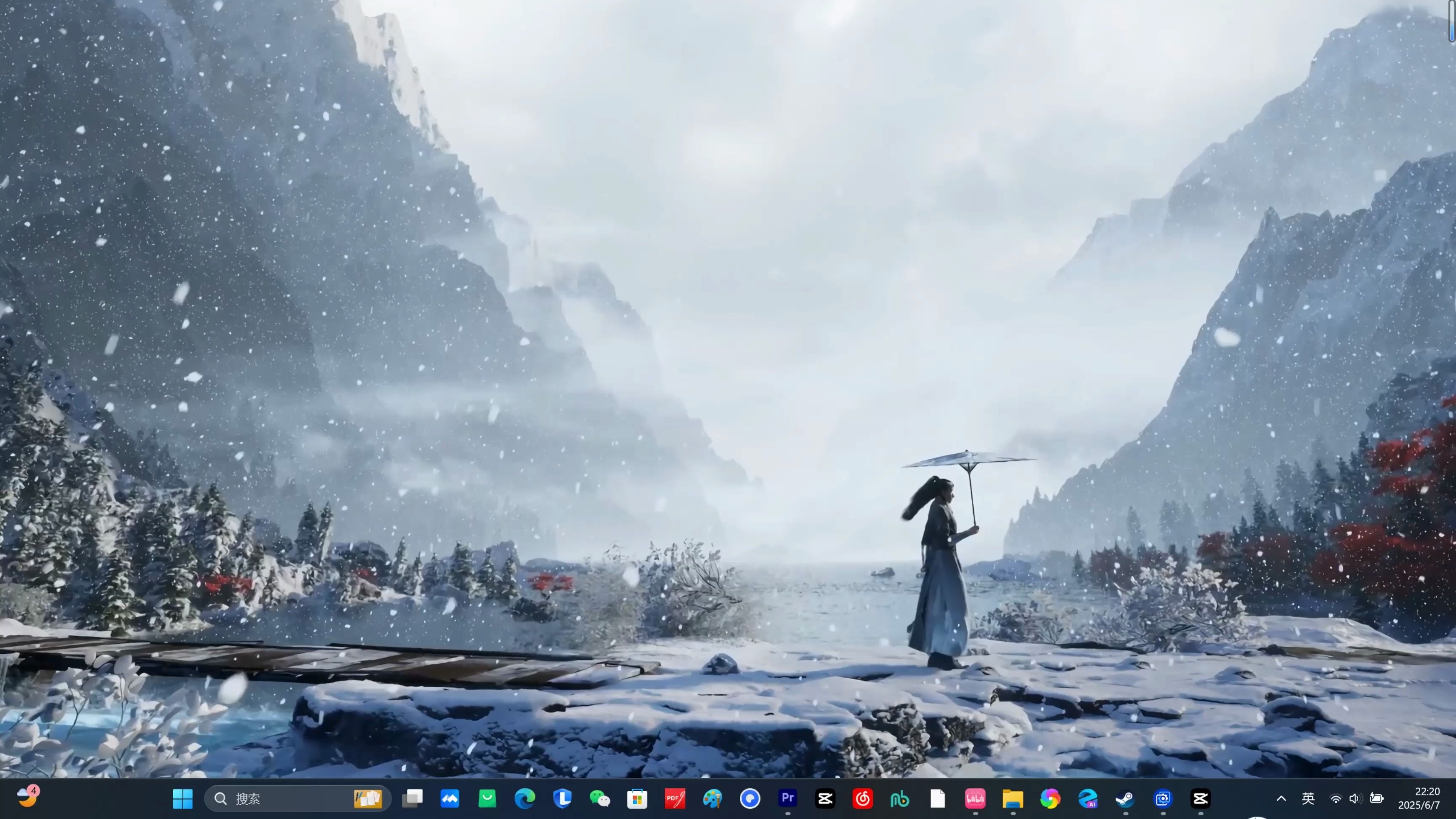Screen dimensions: 1456x819
Task: Switch to the bilibili app
Action: 976,799
